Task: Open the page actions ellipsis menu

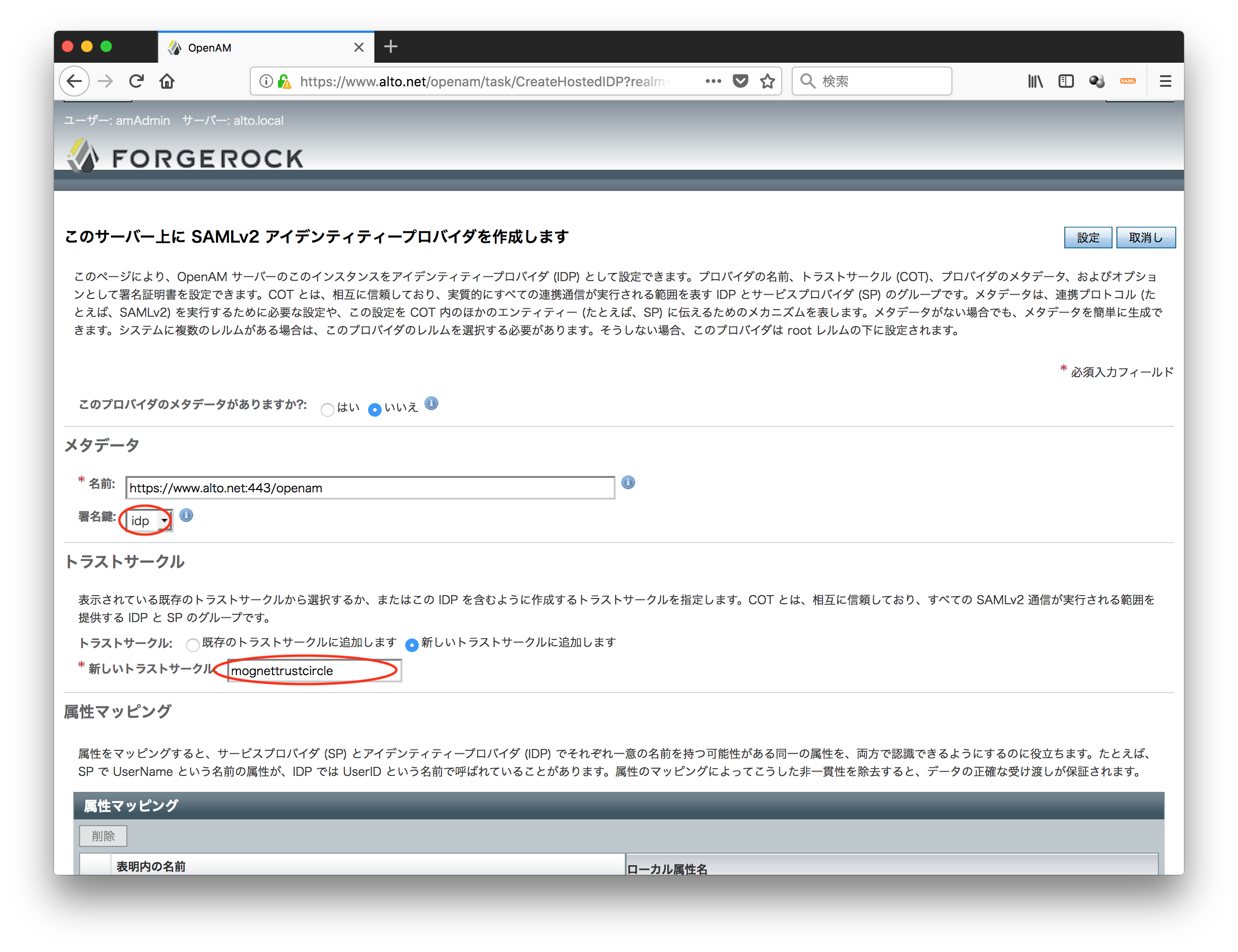Action: tap(713, 81)
